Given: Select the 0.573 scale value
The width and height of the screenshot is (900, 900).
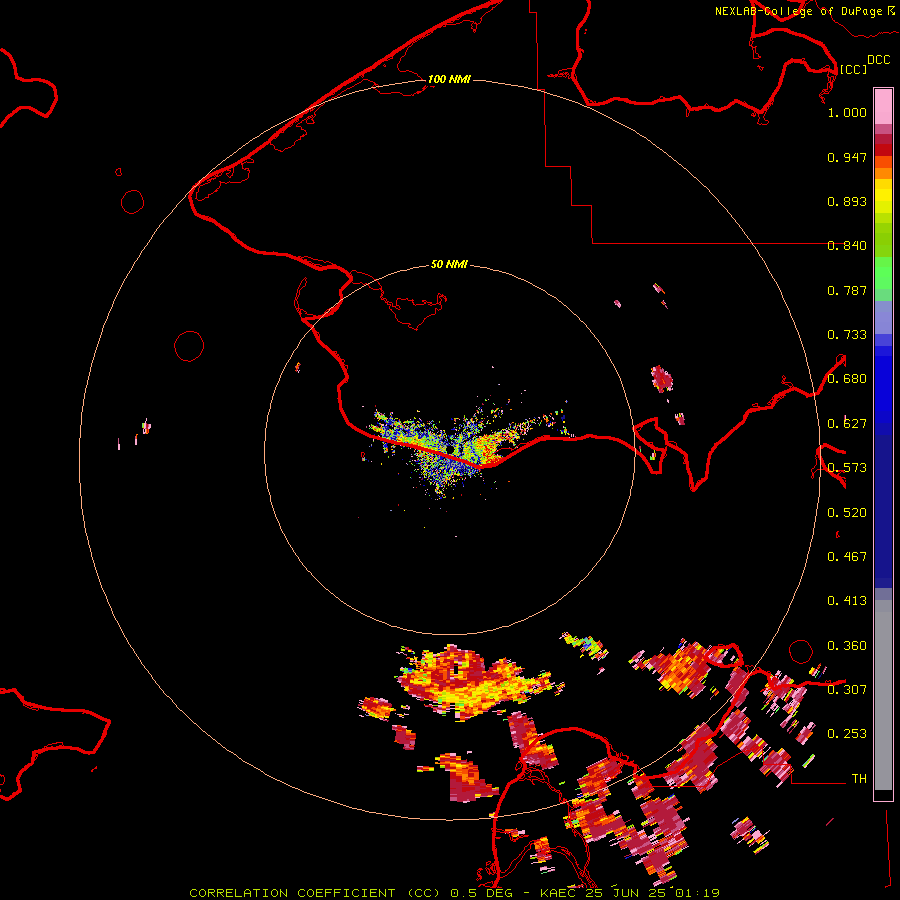Looking at the screenshot, I should (847, 468).
